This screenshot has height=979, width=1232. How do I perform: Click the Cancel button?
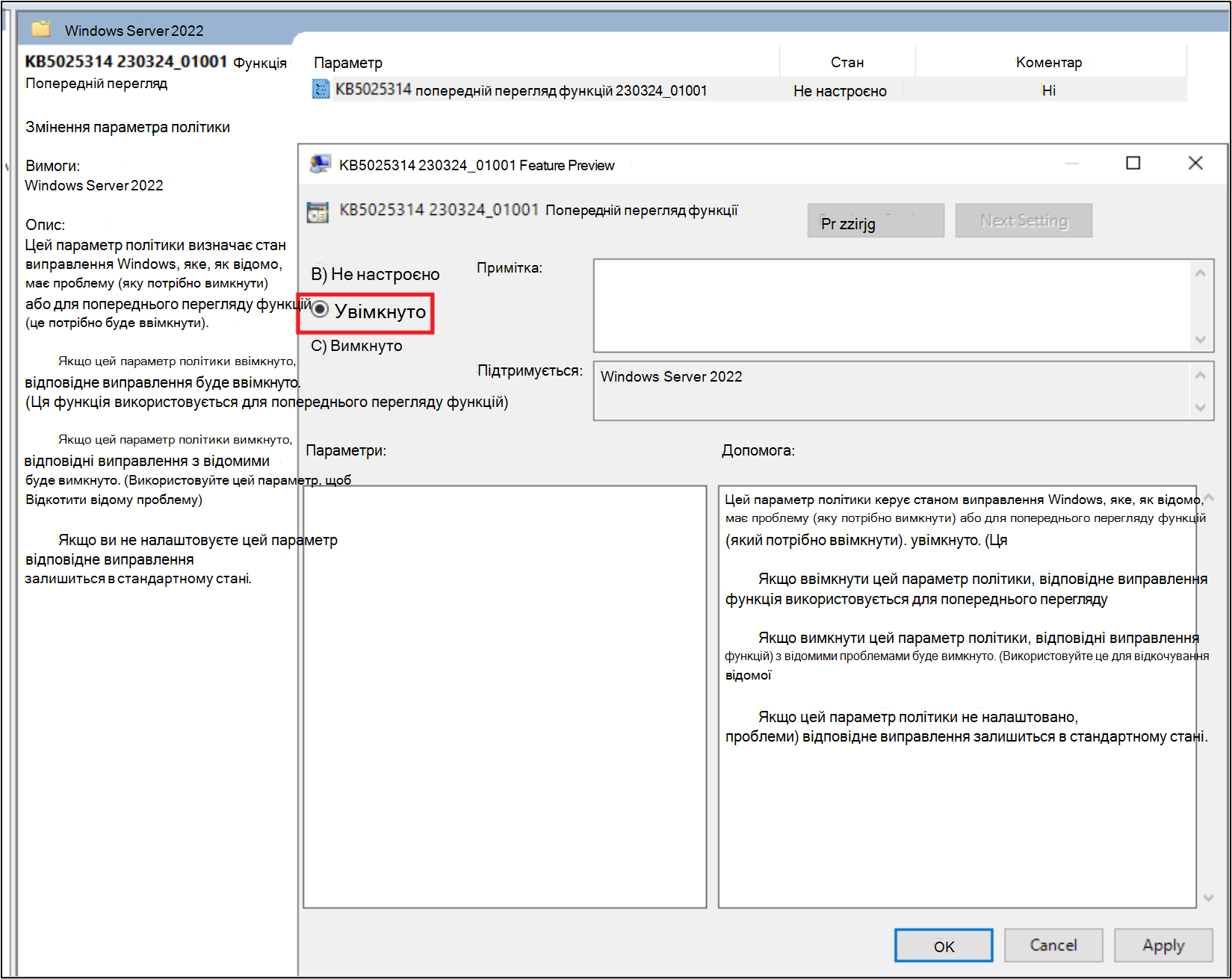point(1053,945)
